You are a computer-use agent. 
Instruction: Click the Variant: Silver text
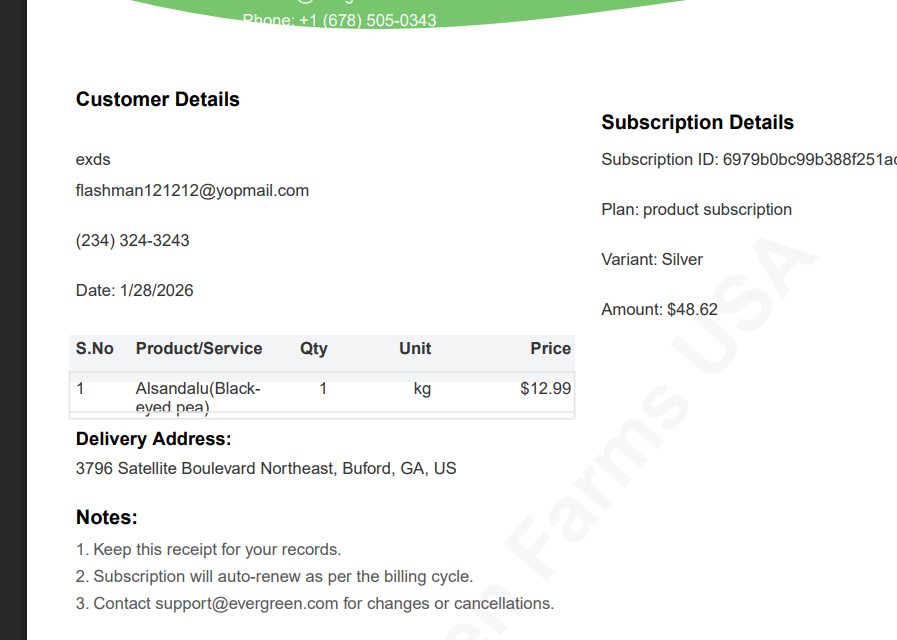click(652, 259)
